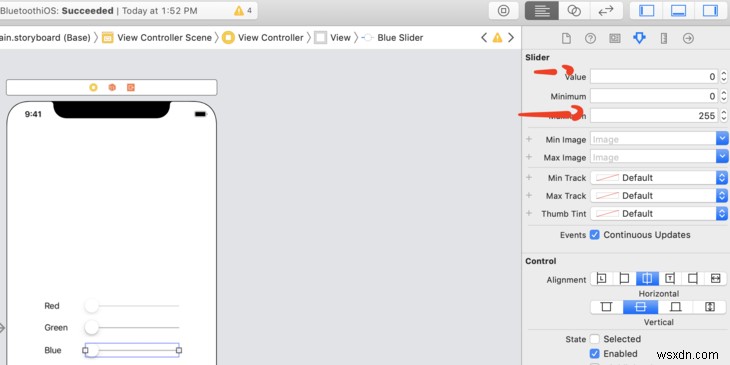Click the Green slider on canvas
730x365 pixels.
pyautogui.click(x=132, y=328)
